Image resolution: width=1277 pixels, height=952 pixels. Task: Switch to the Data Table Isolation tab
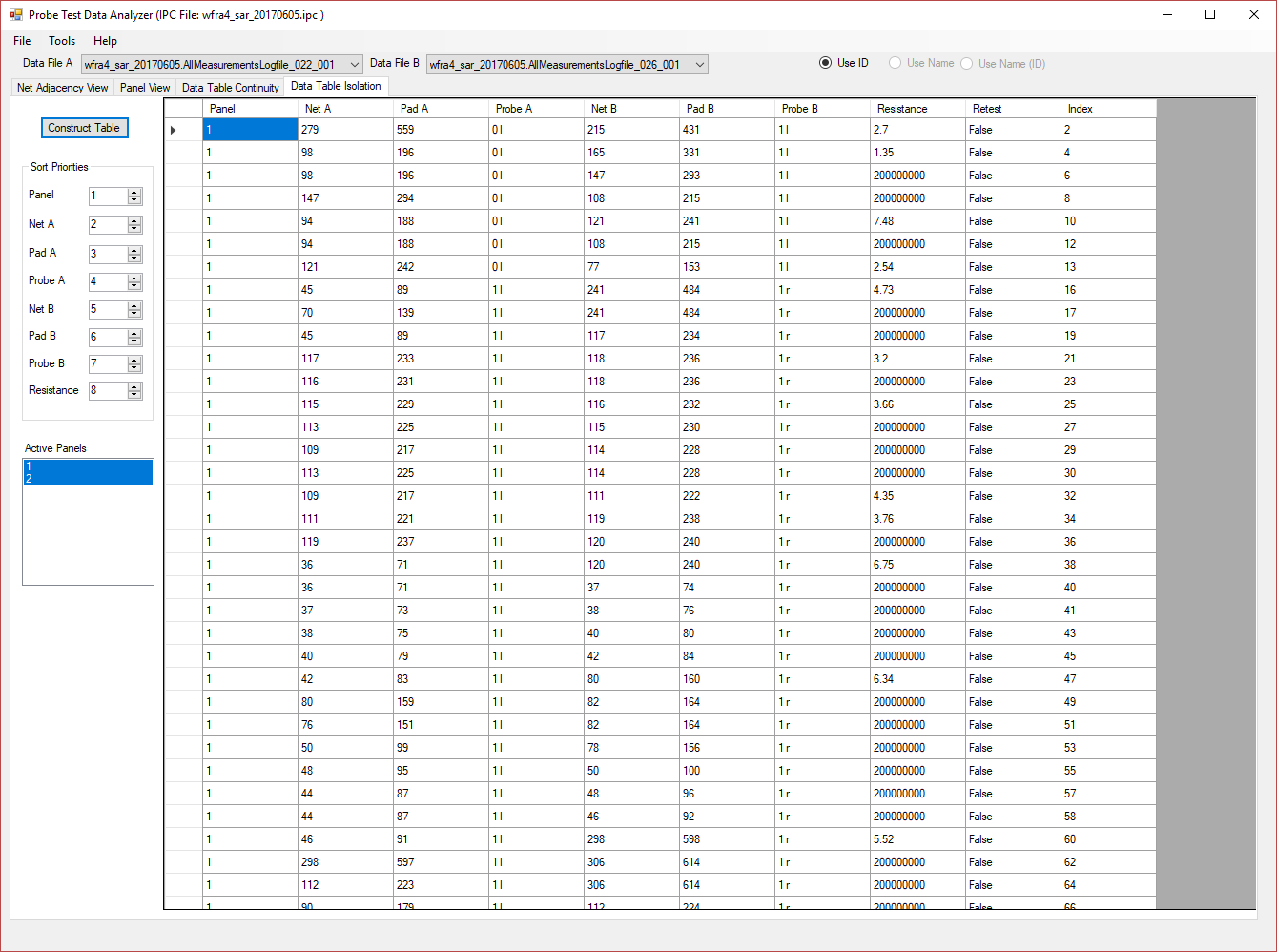[x=336, y=86]
